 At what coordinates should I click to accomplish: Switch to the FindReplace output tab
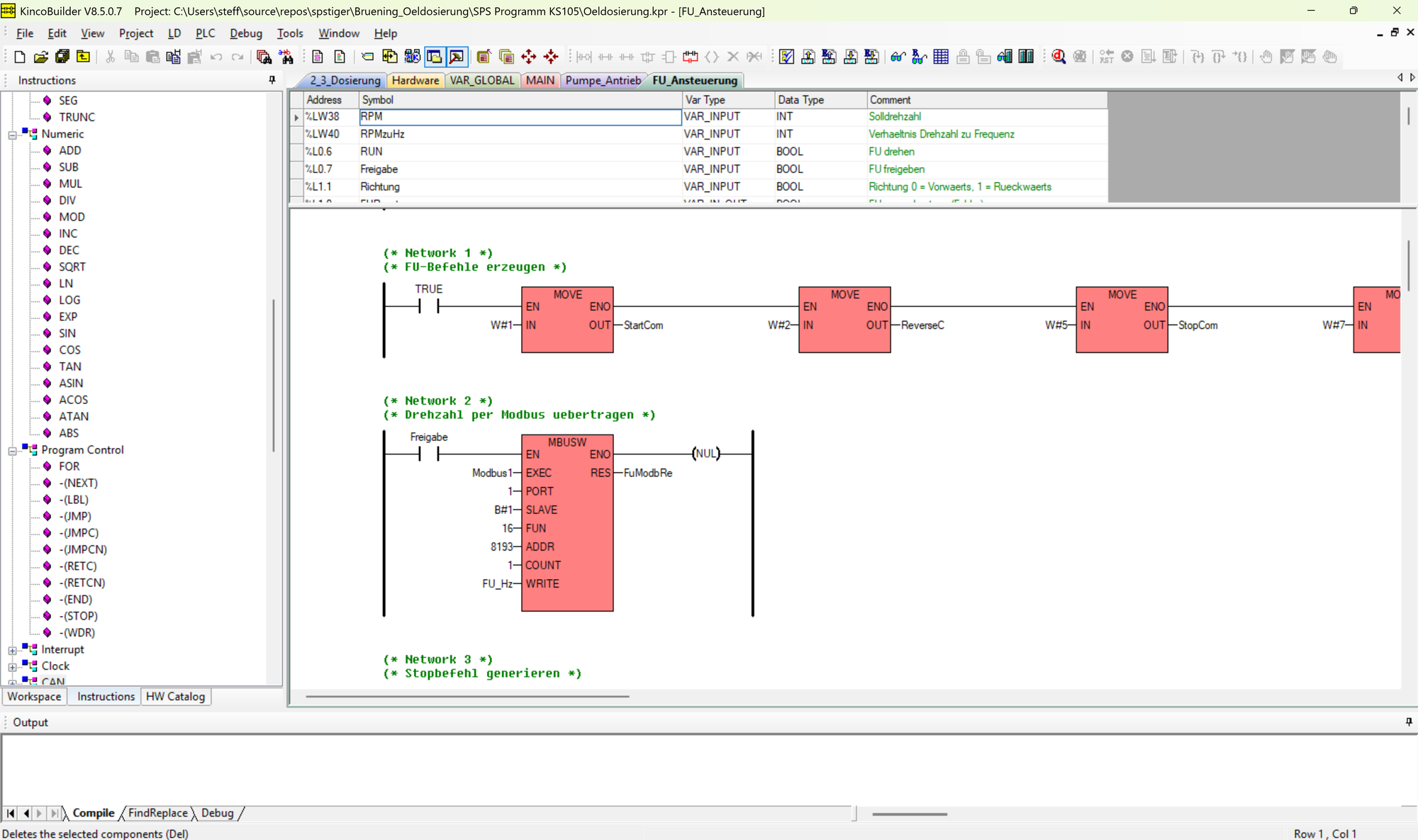tap(157, 813)
